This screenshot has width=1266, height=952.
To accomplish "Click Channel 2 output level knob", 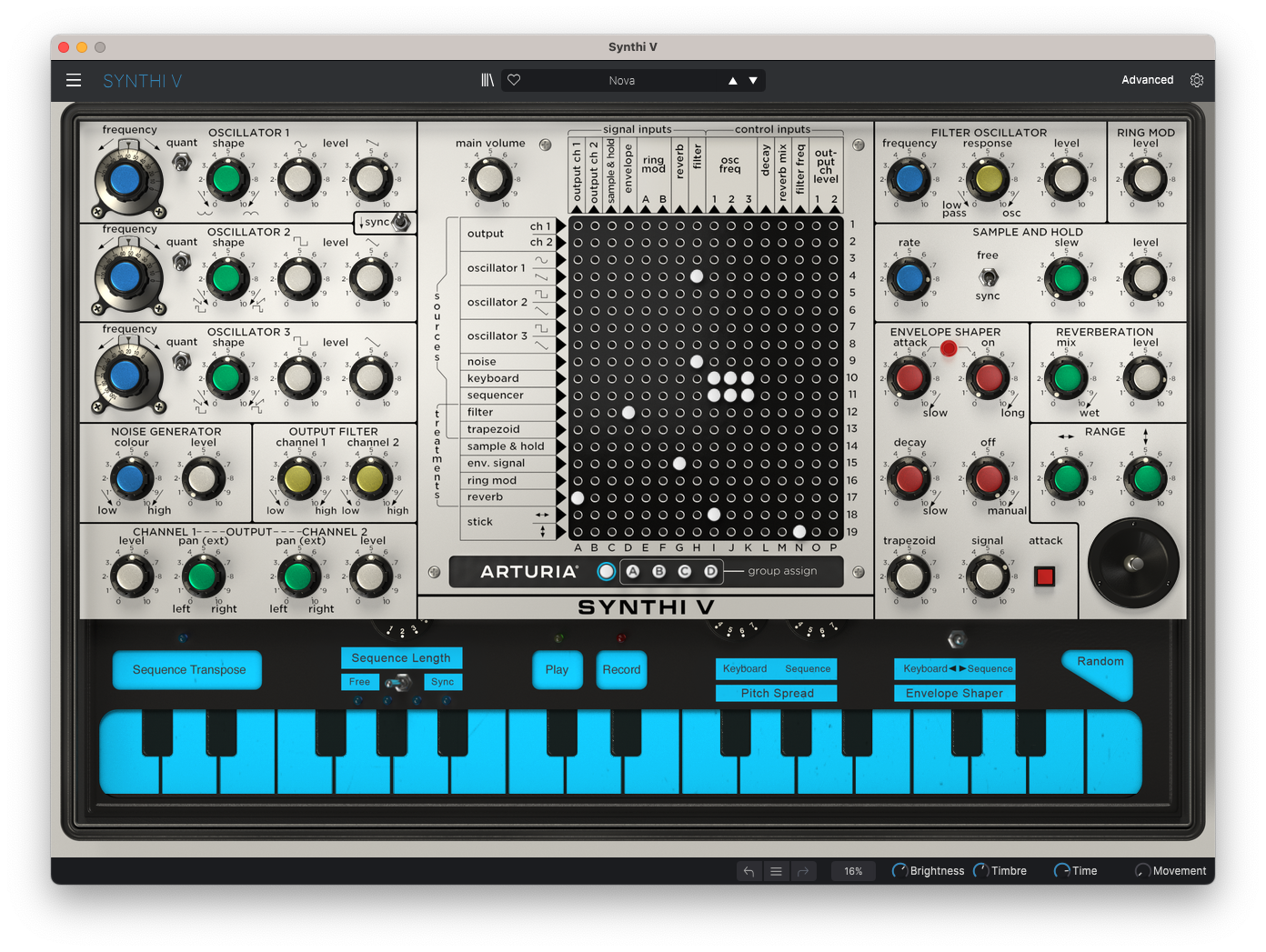I will 369,576.
